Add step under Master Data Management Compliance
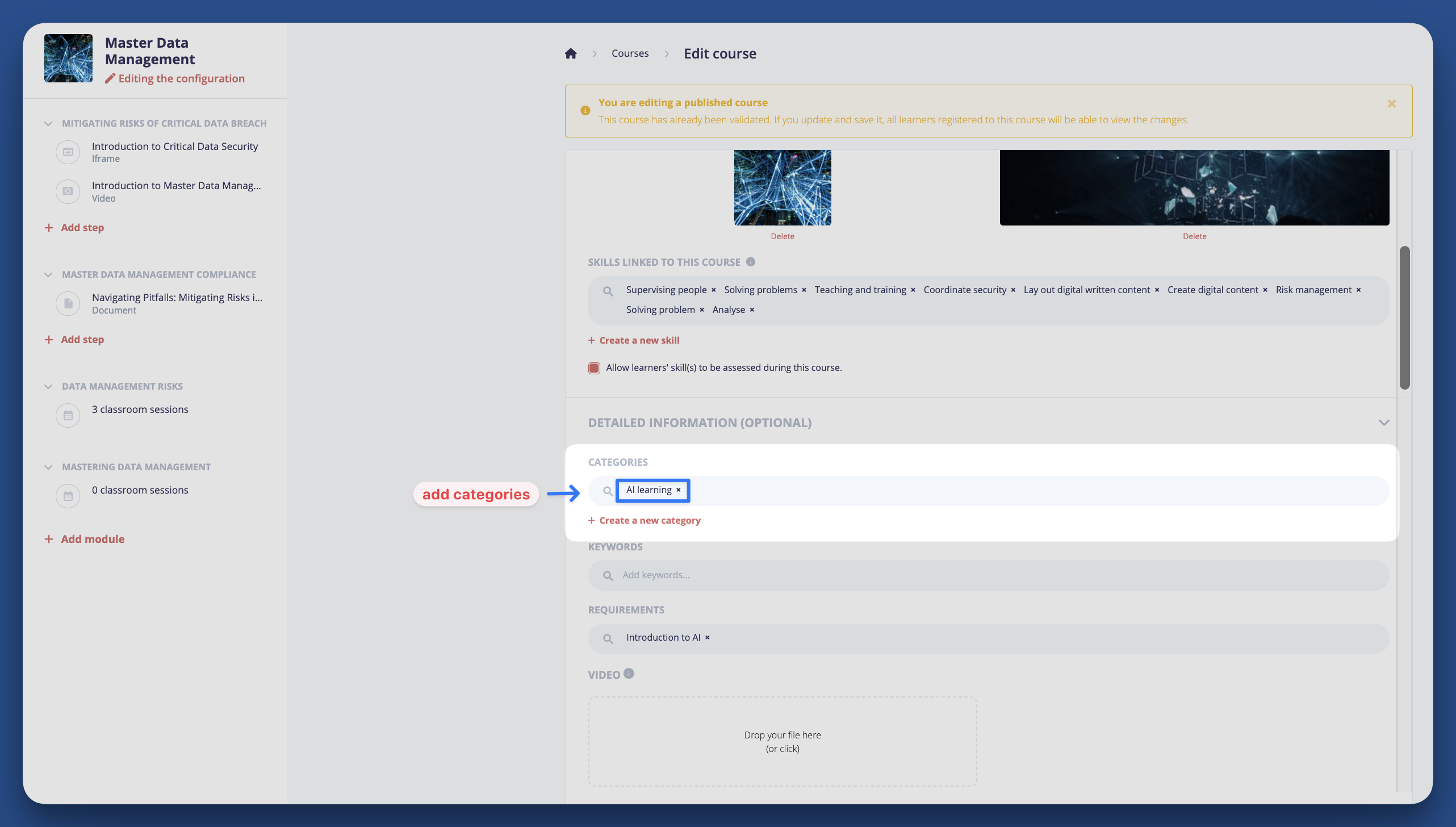1456x827 pixels. 74,340
